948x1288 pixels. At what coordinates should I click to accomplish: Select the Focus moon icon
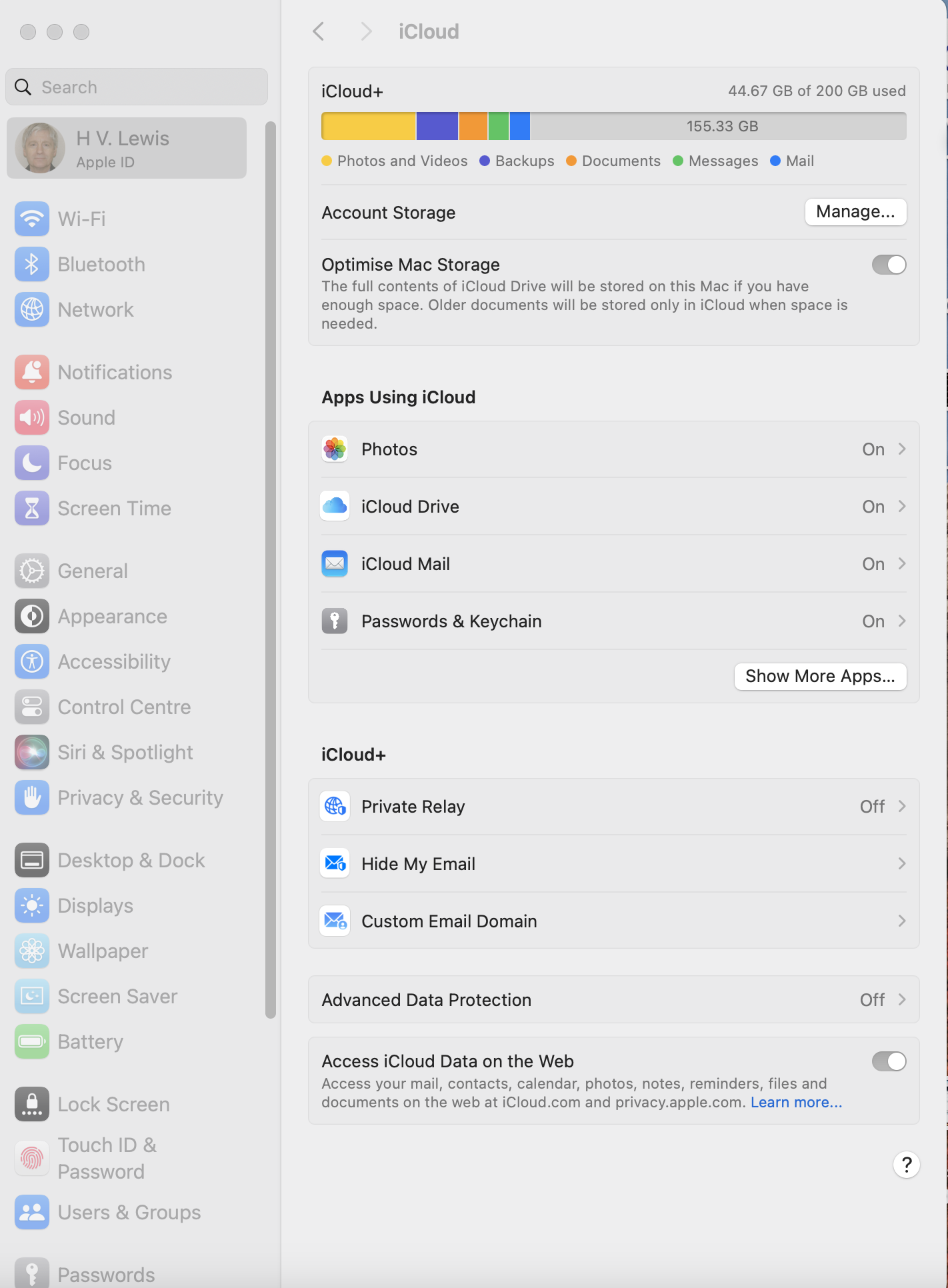click(x=32, y=463)
